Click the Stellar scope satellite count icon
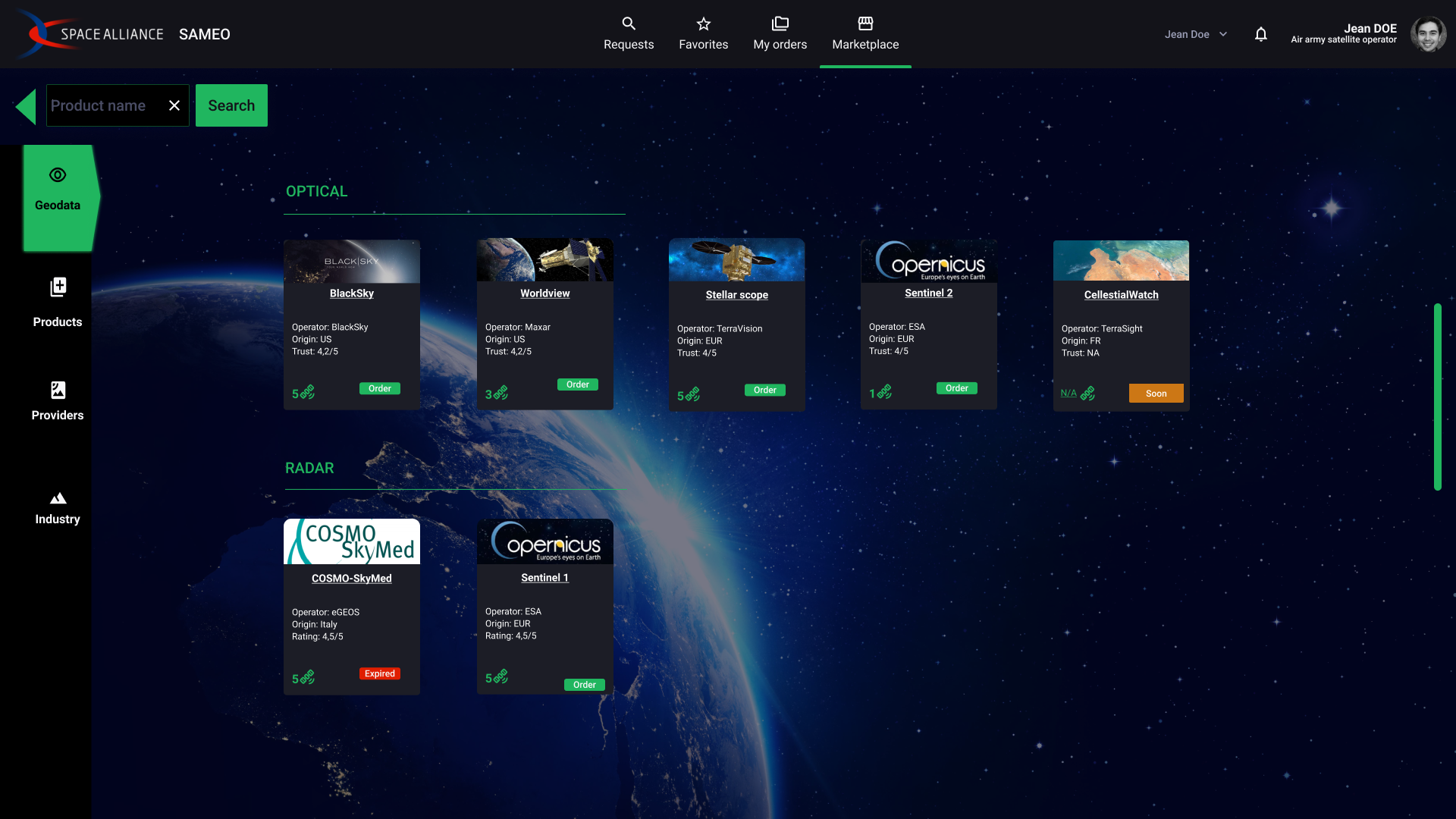The width and height of the screenshot is (1456, 819). click(x=692, y=394)
